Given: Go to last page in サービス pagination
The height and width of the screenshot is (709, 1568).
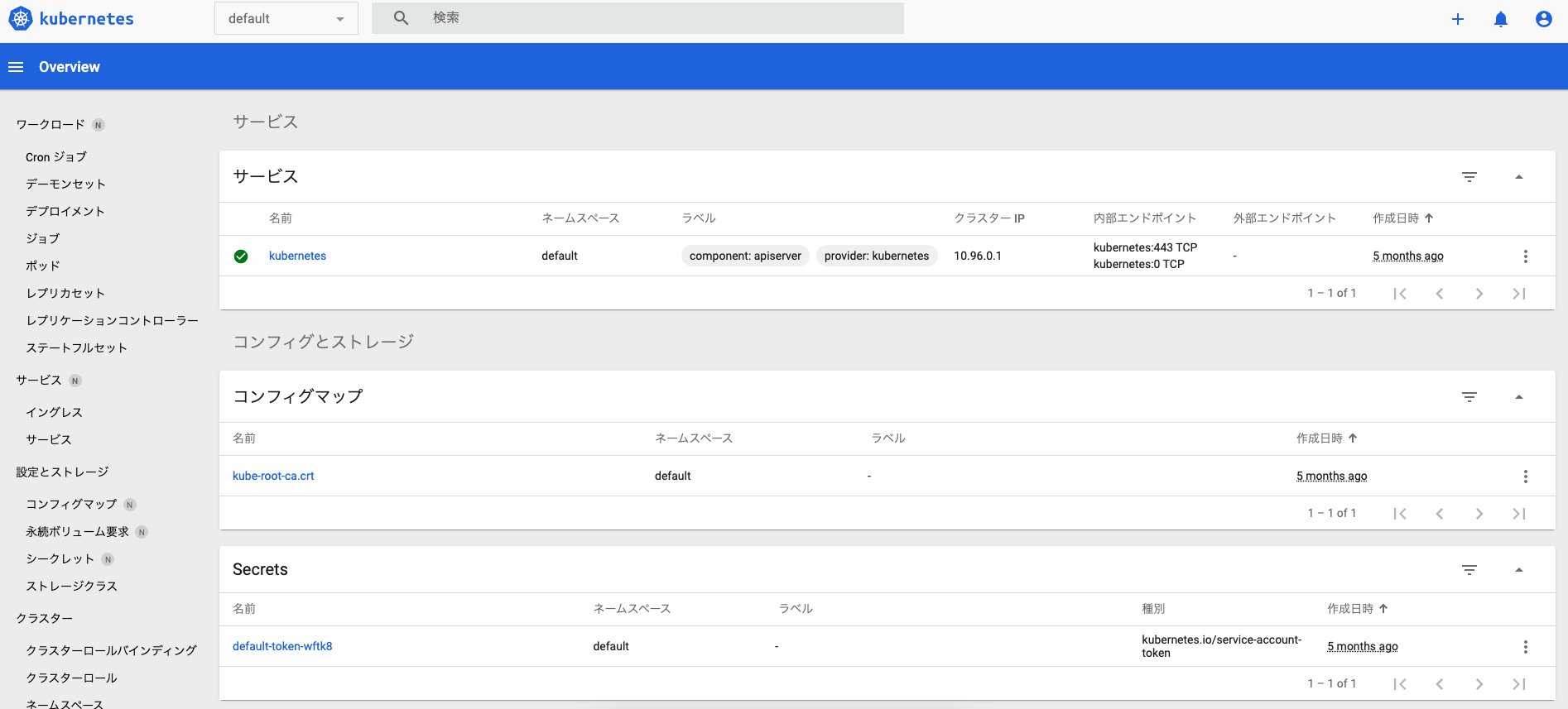Looking at the screenshot, I should (x=1519, y=294).
